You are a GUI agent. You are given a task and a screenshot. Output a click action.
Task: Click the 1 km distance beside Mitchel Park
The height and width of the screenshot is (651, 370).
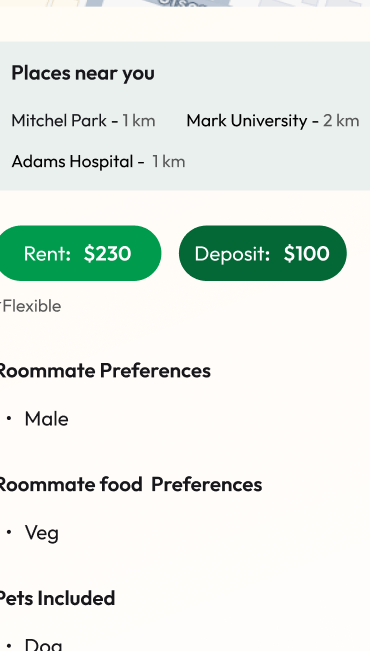pos(139,121)
